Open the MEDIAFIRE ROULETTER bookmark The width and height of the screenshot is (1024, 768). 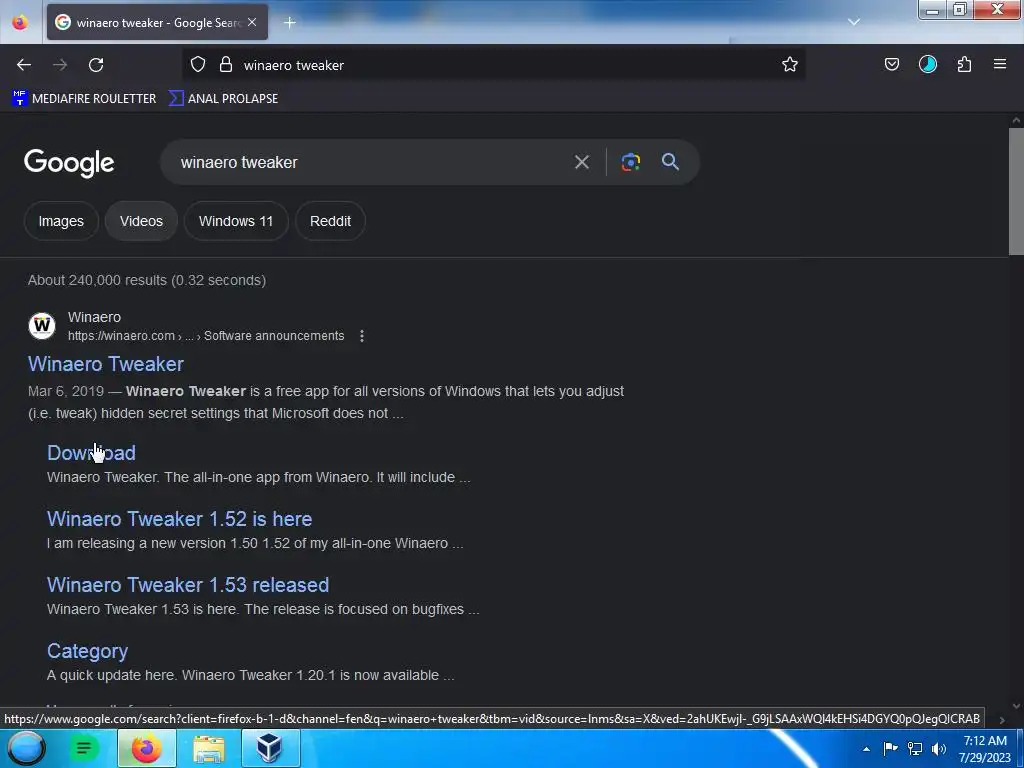point(84,99)
